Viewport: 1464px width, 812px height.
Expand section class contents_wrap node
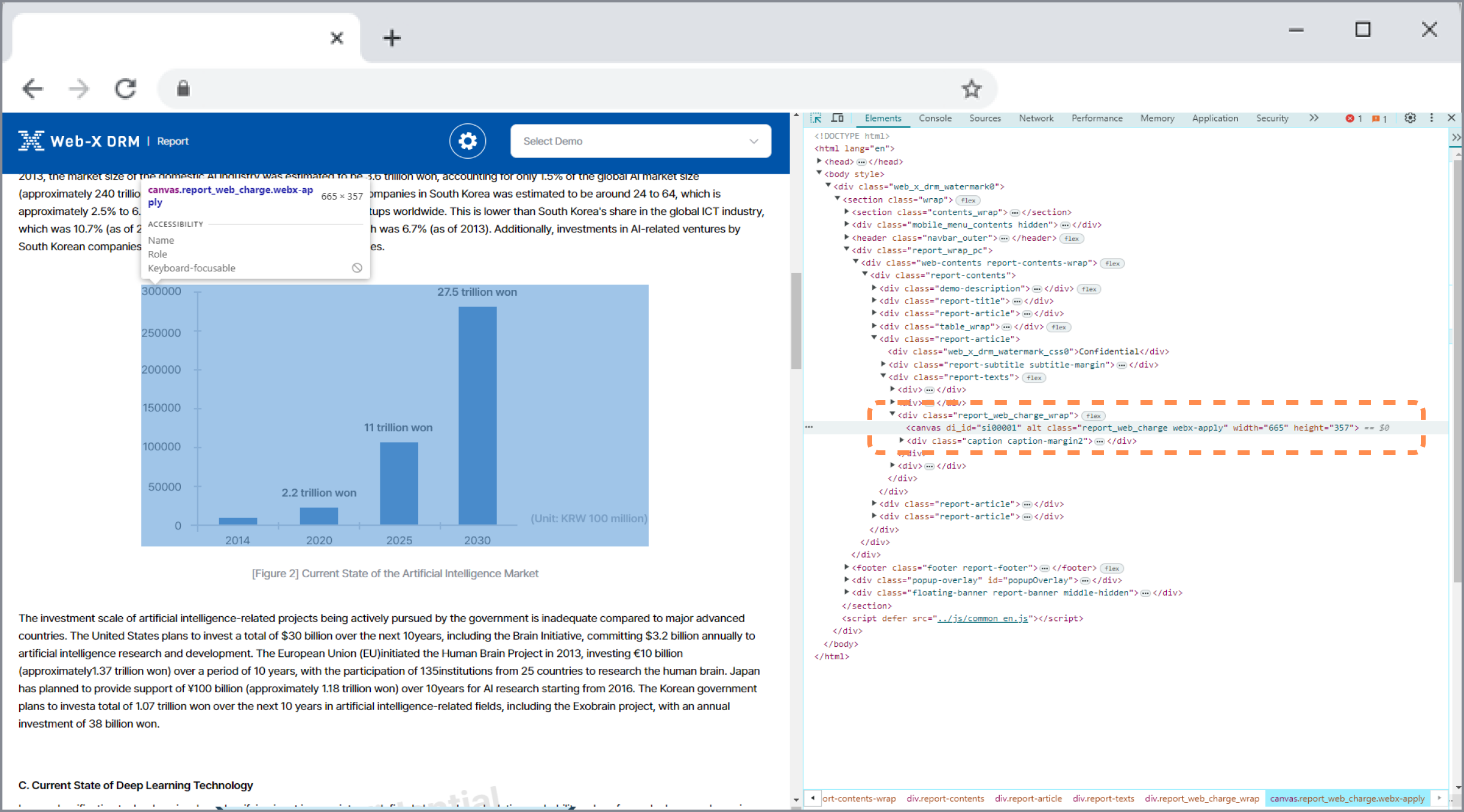click(846, 211)
